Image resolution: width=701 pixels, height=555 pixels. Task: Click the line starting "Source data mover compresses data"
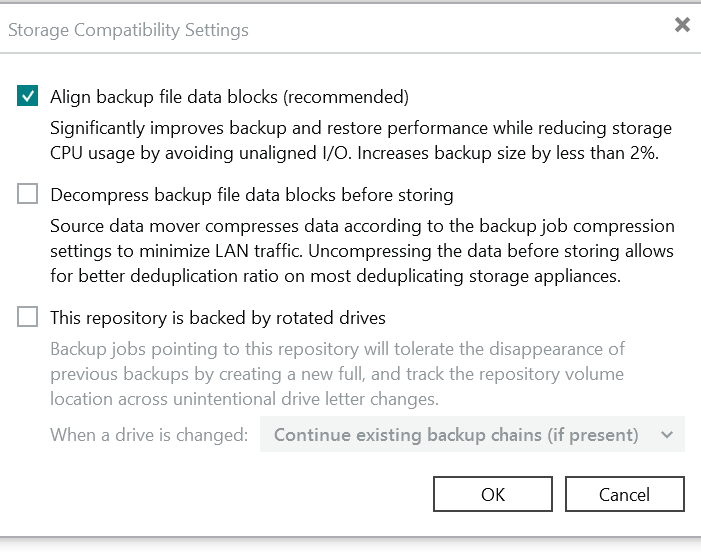[x=362, y=226]
